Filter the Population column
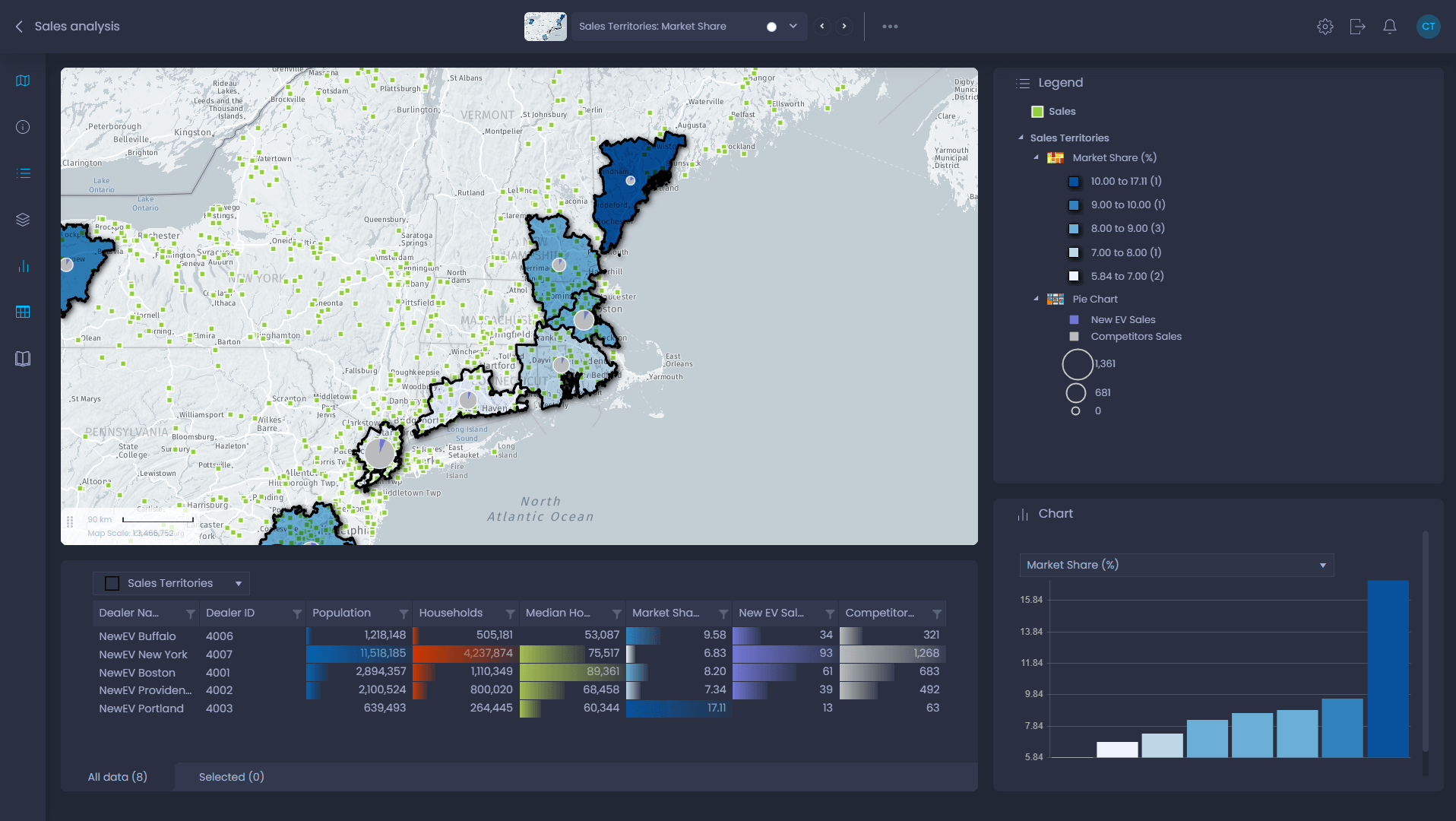The image size is (1456, 821). (404, 613)
